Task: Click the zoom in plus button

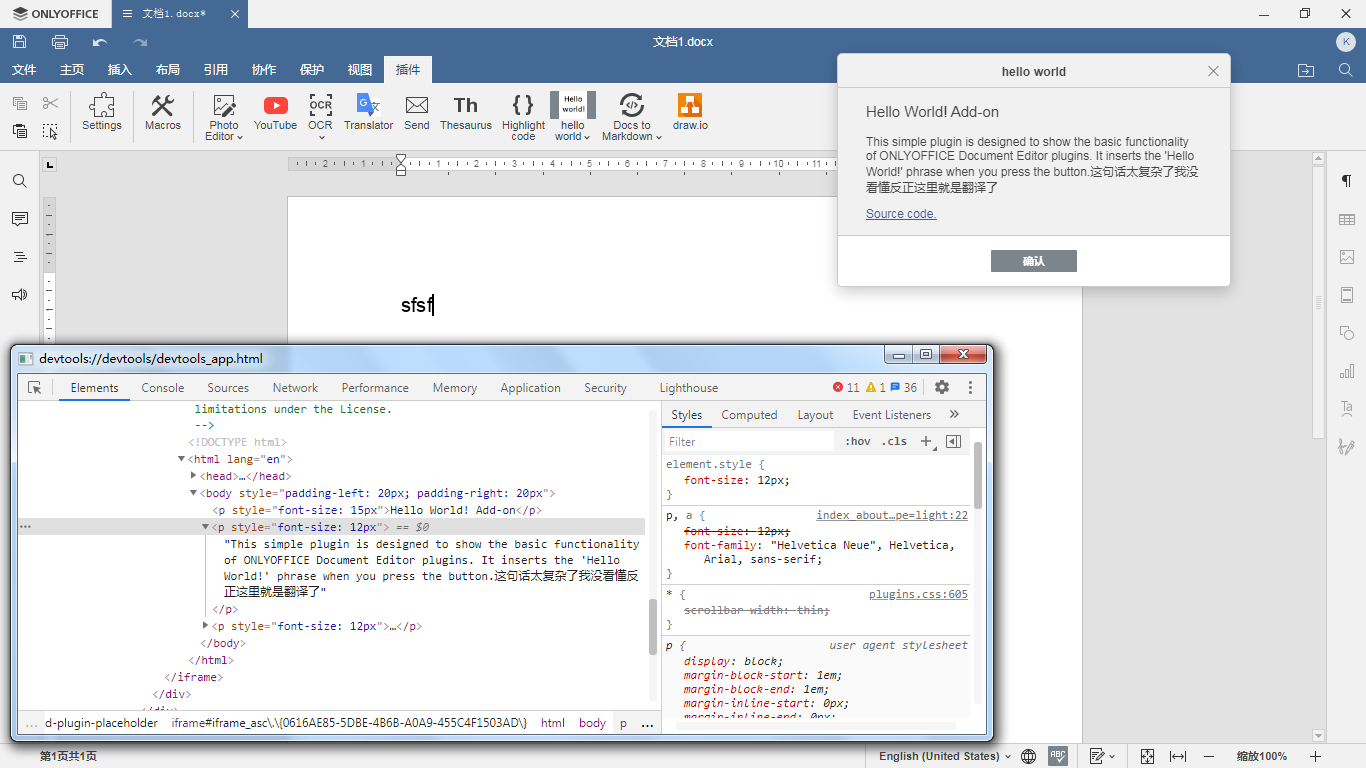Action: coord(1316,756)
